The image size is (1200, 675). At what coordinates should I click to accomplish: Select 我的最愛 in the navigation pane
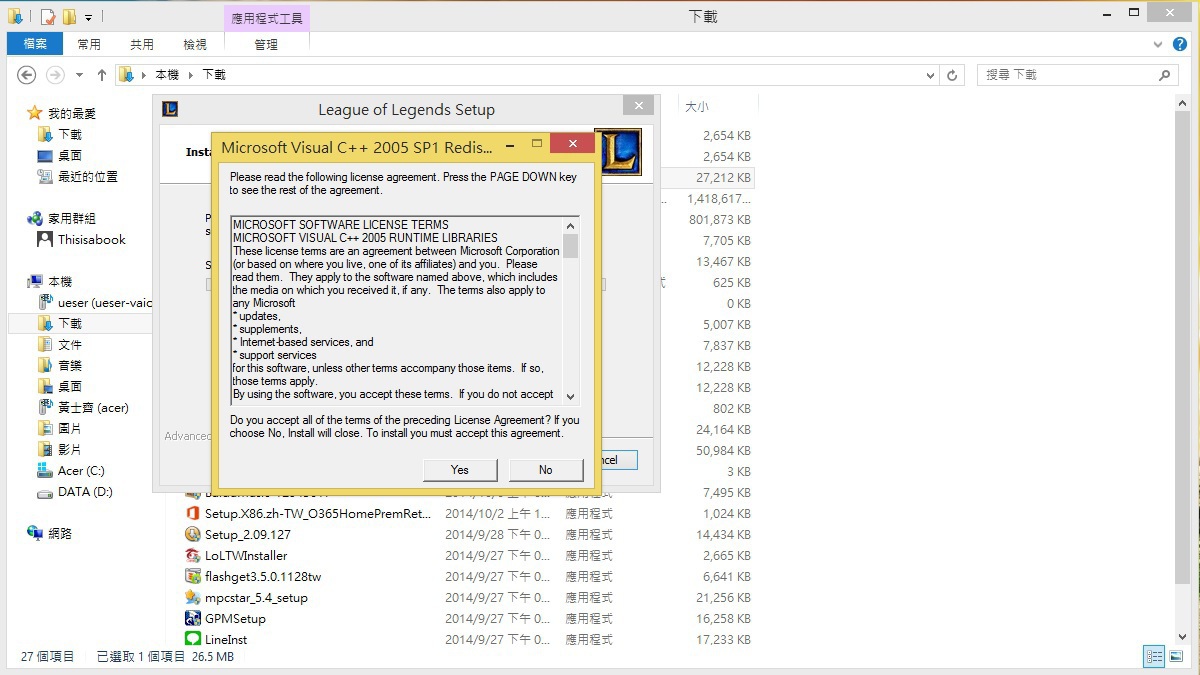point(72,114)
